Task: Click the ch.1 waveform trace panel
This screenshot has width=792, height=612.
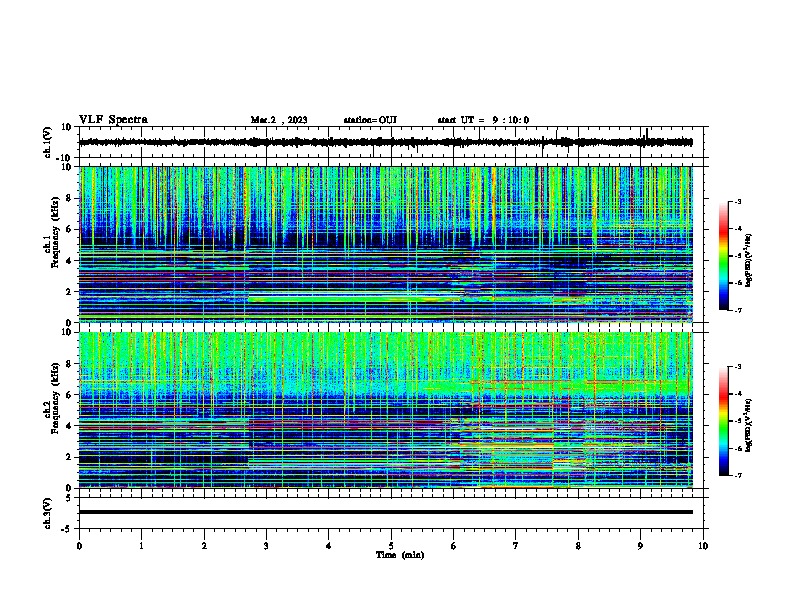Action: 390,142
